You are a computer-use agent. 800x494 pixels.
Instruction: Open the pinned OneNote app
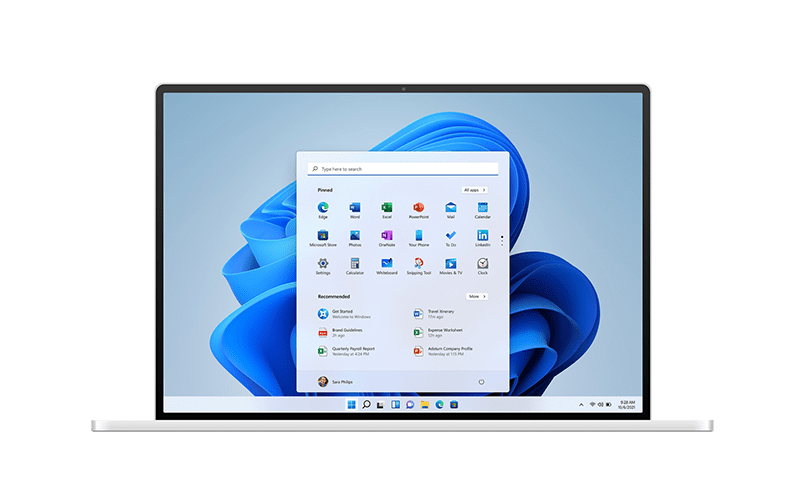click(387, 238)
